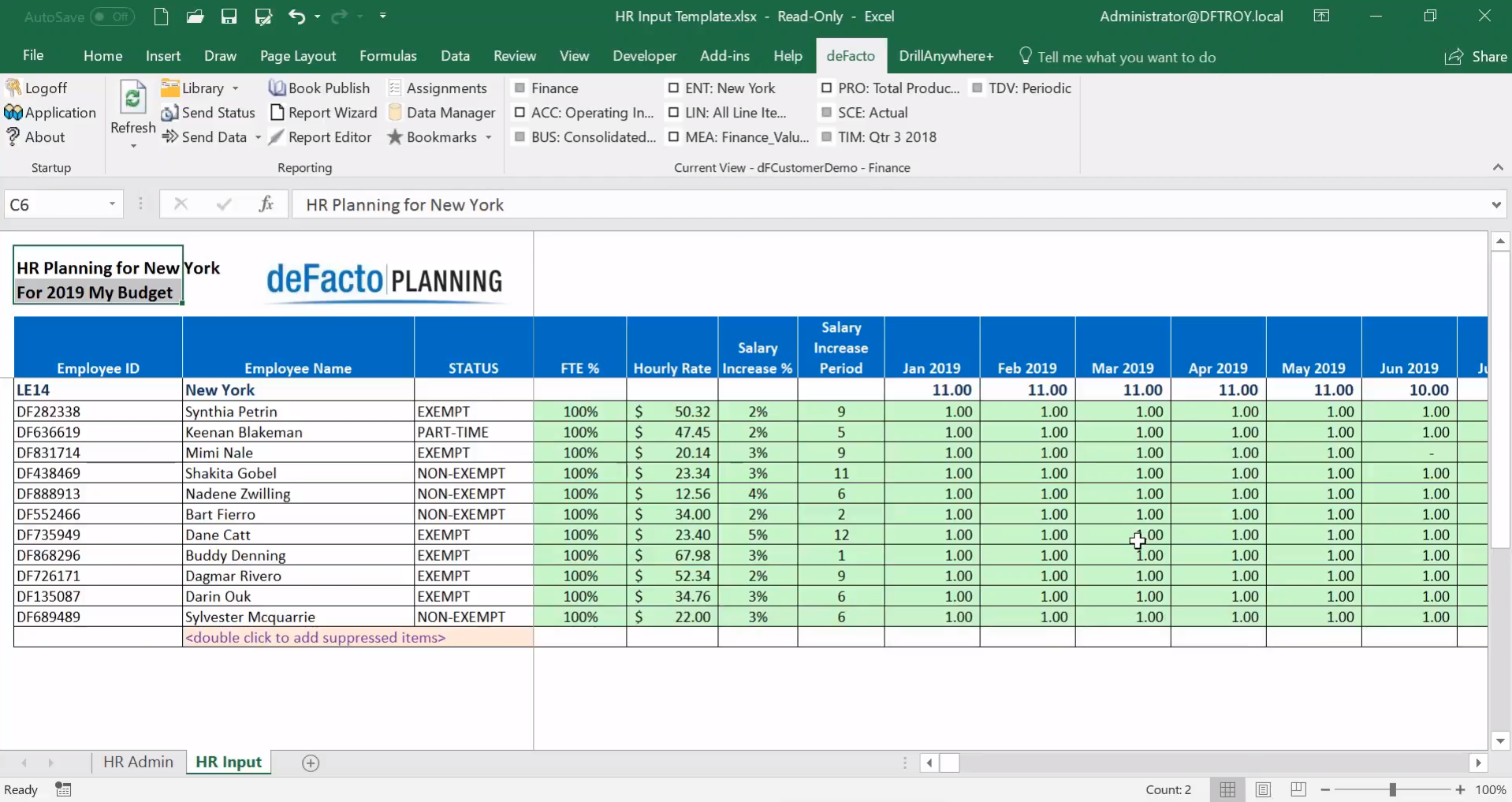Expand the formula bar
The width and height of the screenshot is (1512, 802).
pos(1496,205)
